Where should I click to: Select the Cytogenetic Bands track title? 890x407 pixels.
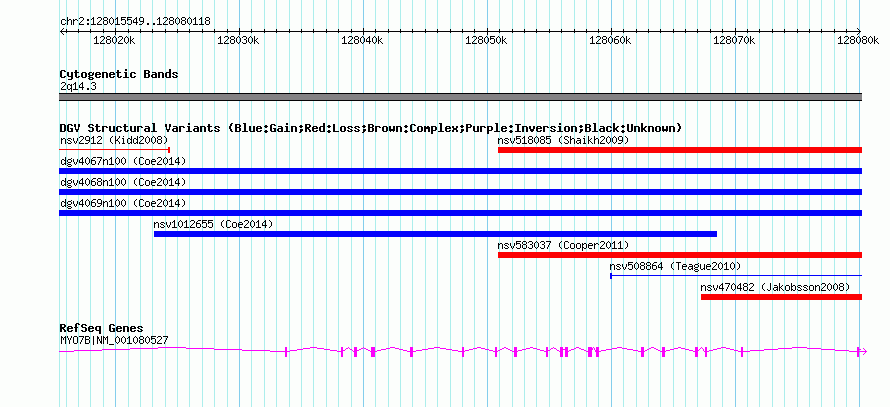coord(119,74)
